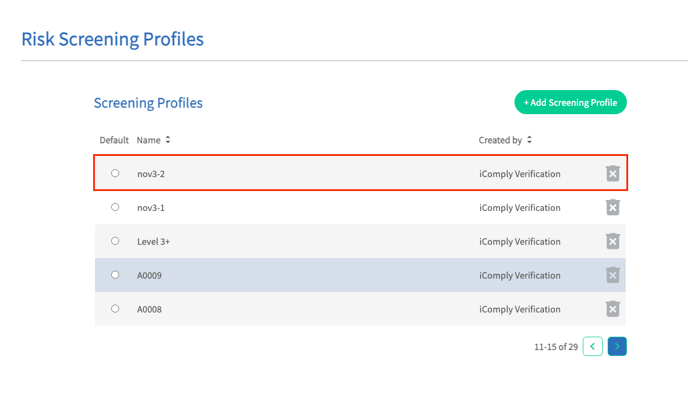Sort profiles by Name column

pyautogui.click(x=153, y=140)
